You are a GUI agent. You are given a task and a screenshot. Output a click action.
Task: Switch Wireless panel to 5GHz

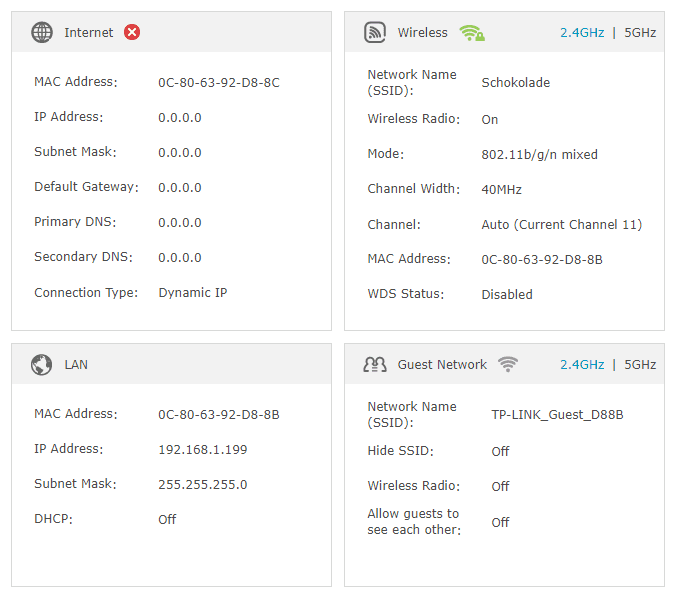click(640, 33)
